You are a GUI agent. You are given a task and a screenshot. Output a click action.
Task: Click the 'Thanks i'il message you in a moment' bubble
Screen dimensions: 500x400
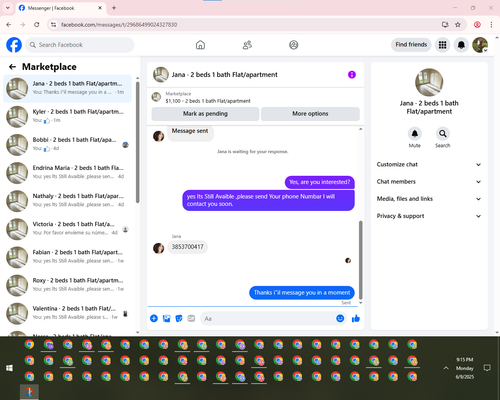(302, 293)
